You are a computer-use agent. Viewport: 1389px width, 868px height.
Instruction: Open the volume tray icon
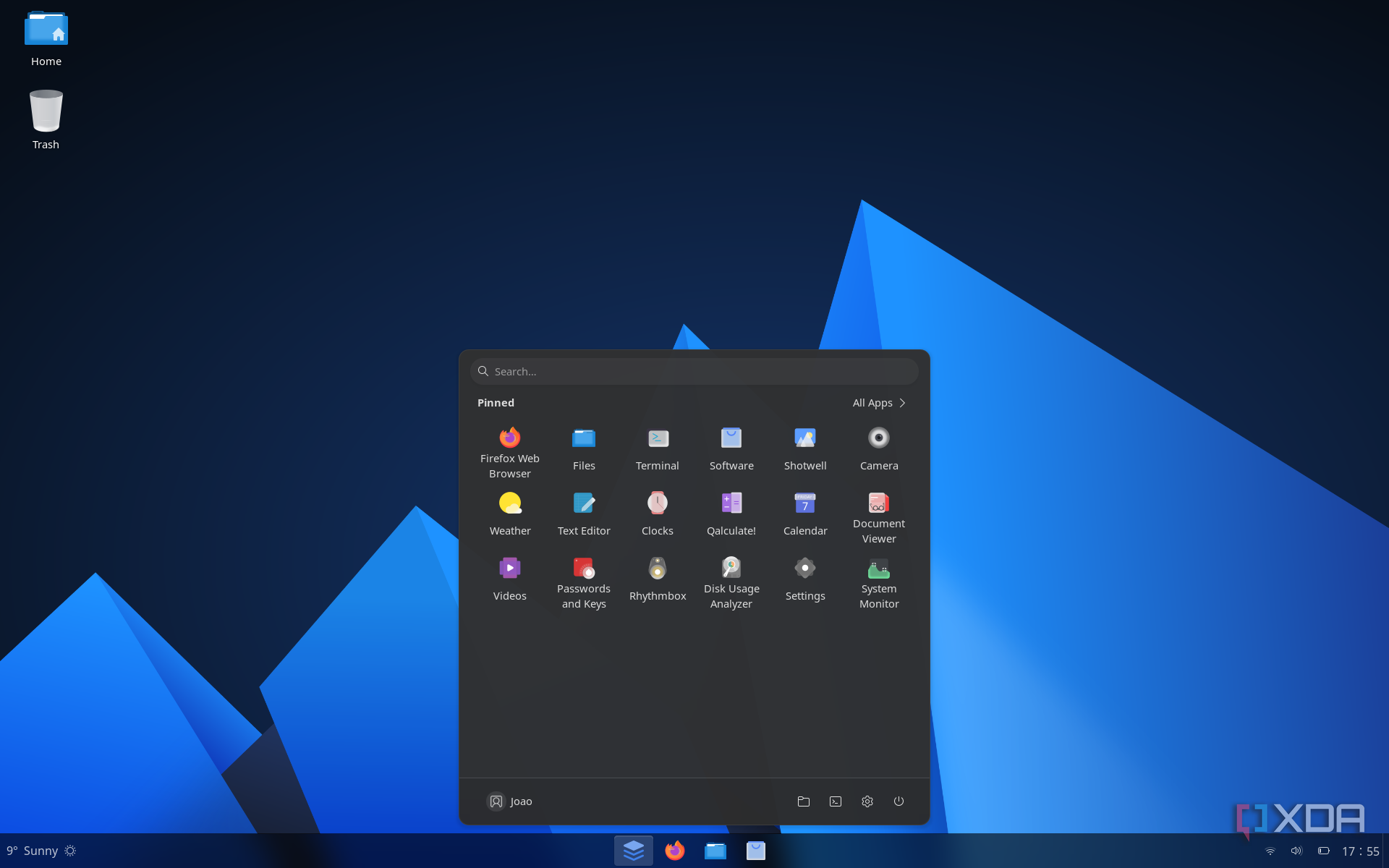click(1296, 851)
